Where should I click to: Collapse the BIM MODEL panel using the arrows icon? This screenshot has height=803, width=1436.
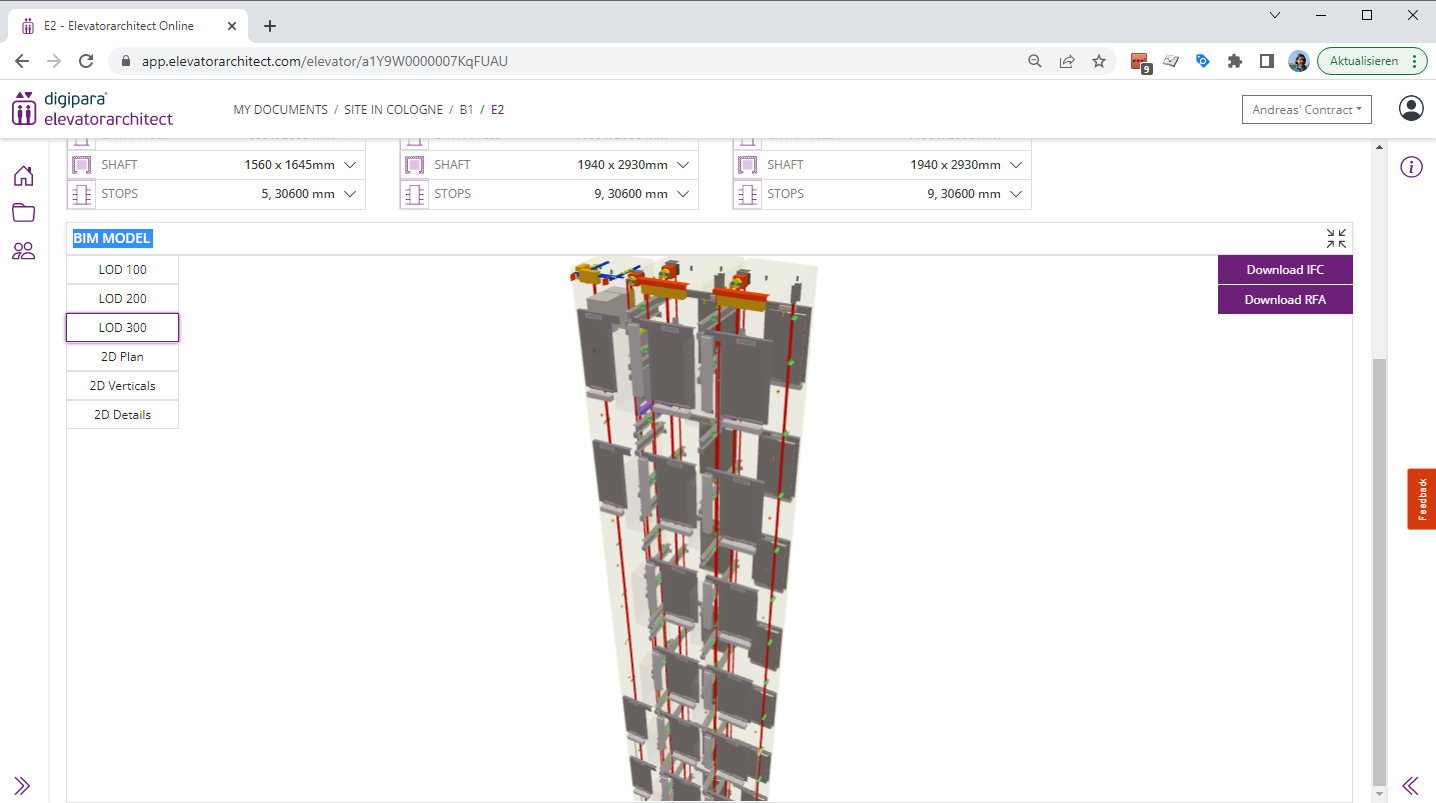click(1336, 238)
